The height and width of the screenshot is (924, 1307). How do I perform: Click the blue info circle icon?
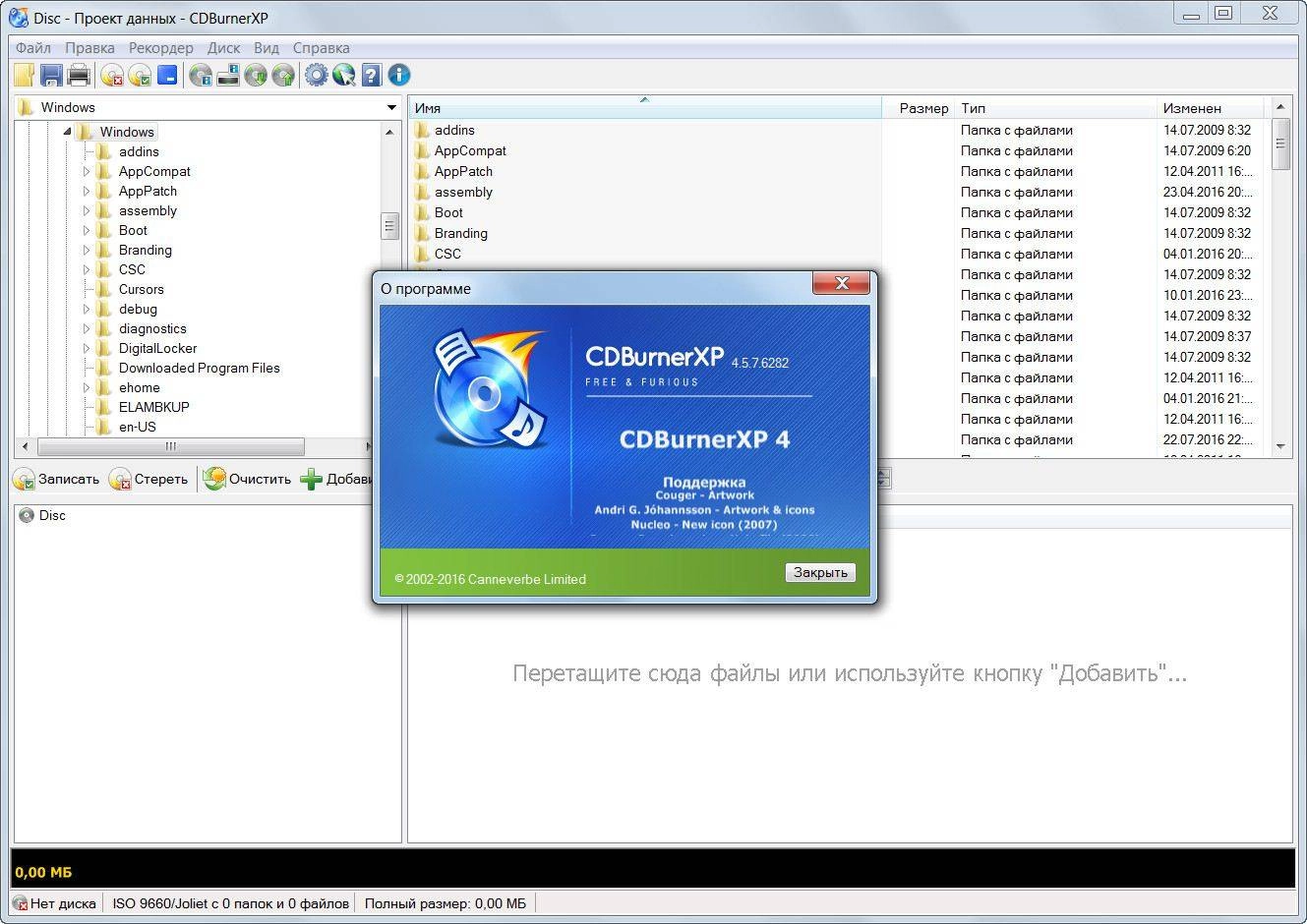tap(398, 75)
